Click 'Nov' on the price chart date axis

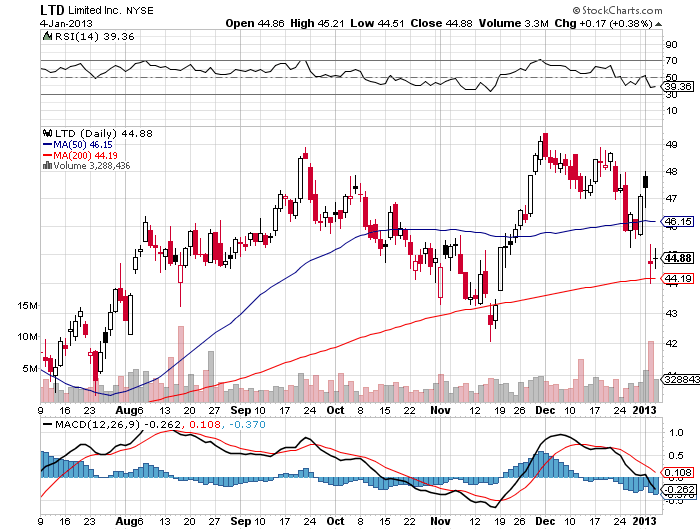click(440, 410)
